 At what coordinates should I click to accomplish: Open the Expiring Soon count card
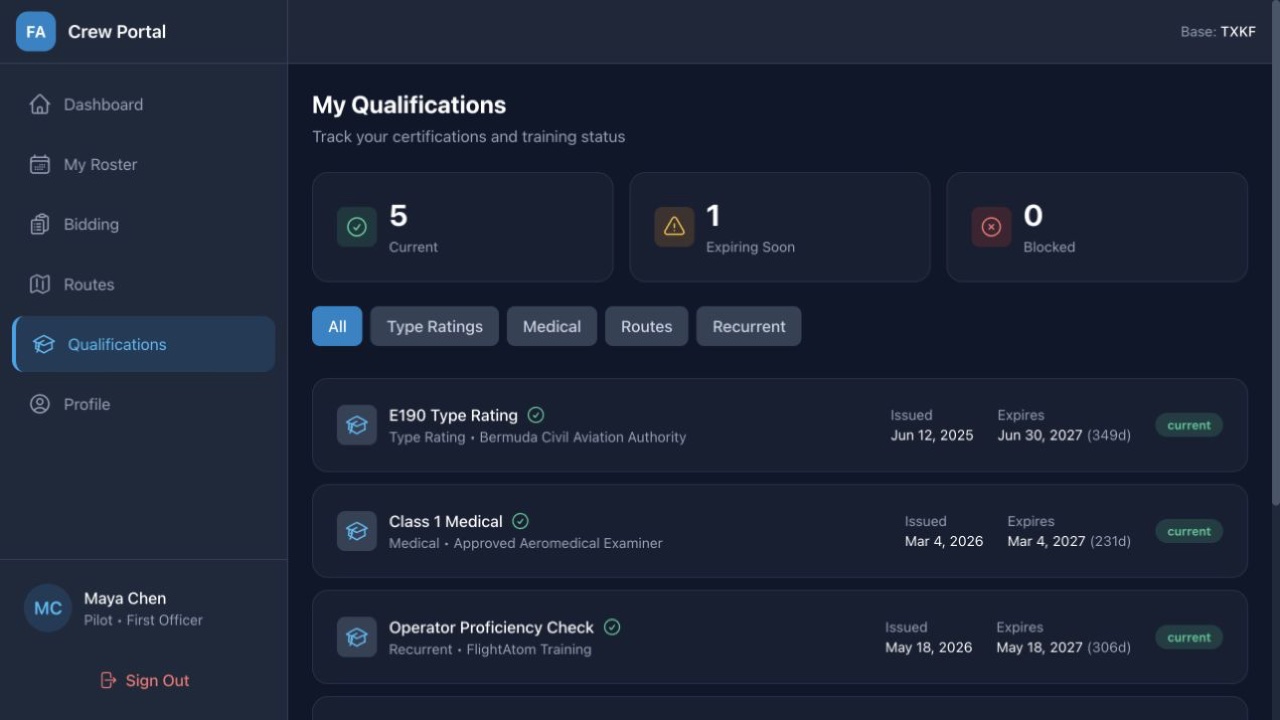click(x=780, y=227)
